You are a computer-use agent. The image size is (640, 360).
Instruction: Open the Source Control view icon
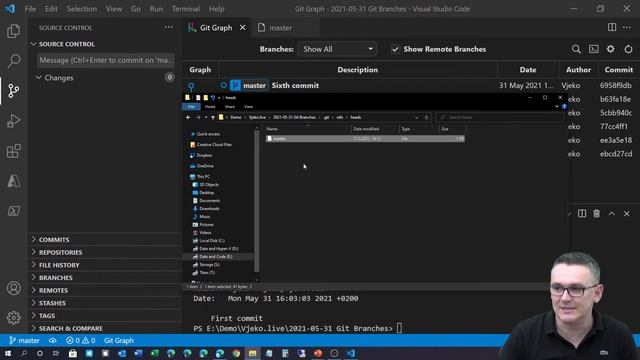13,91
